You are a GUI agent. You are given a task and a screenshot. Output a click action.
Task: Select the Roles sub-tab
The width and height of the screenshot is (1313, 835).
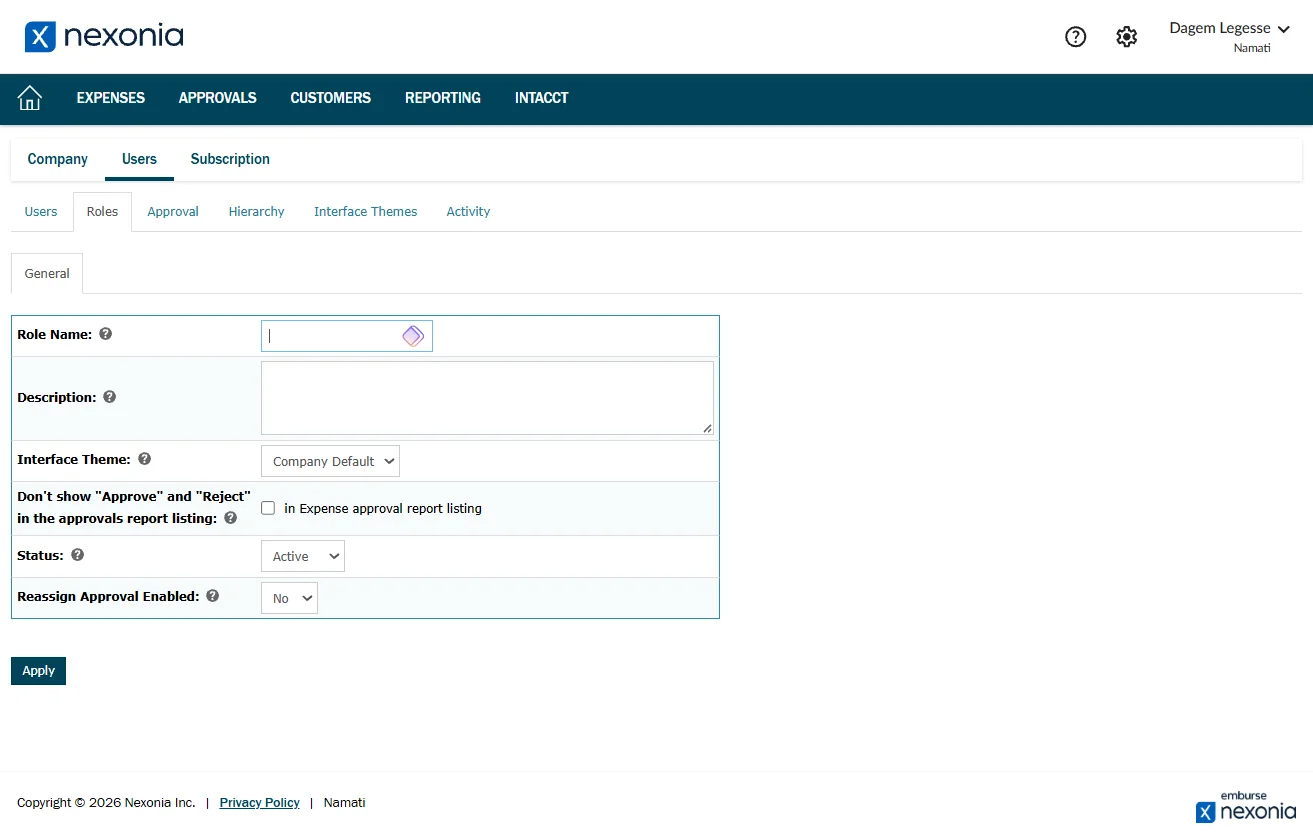coord(102,211)
